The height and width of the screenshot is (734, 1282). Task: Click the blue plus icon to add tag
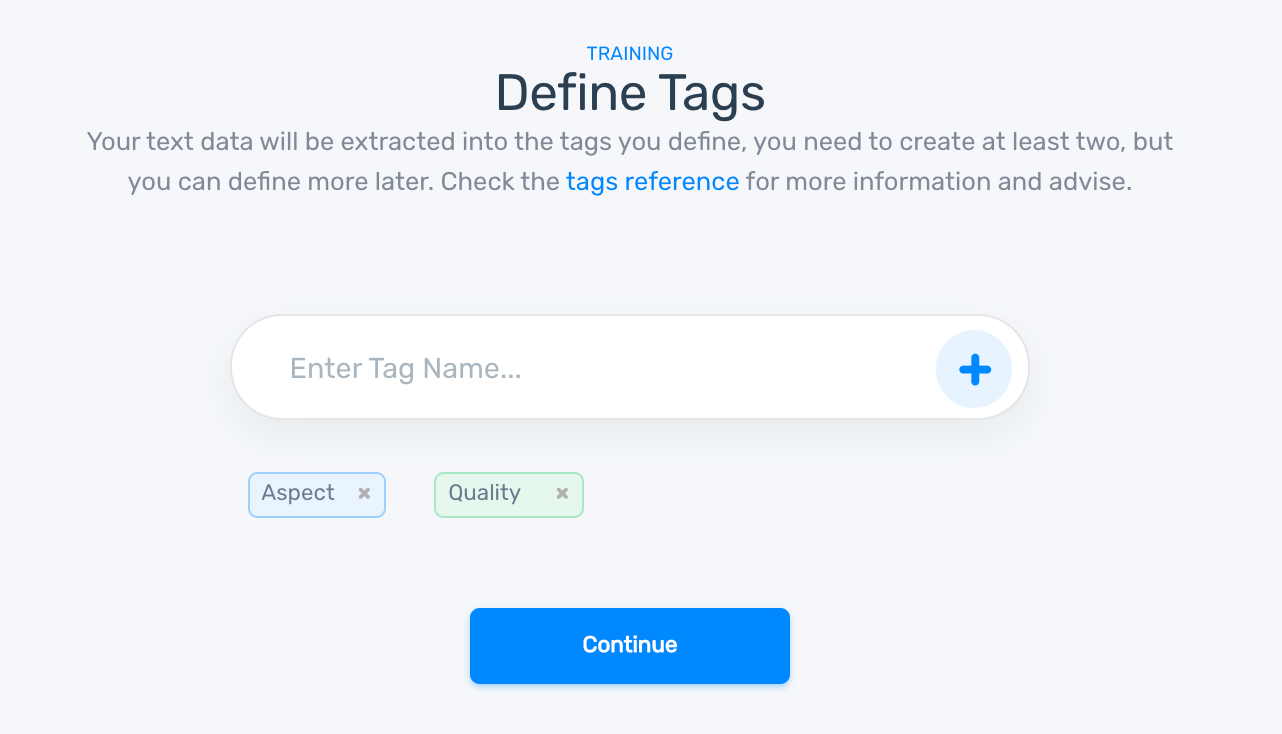point(974,369)
